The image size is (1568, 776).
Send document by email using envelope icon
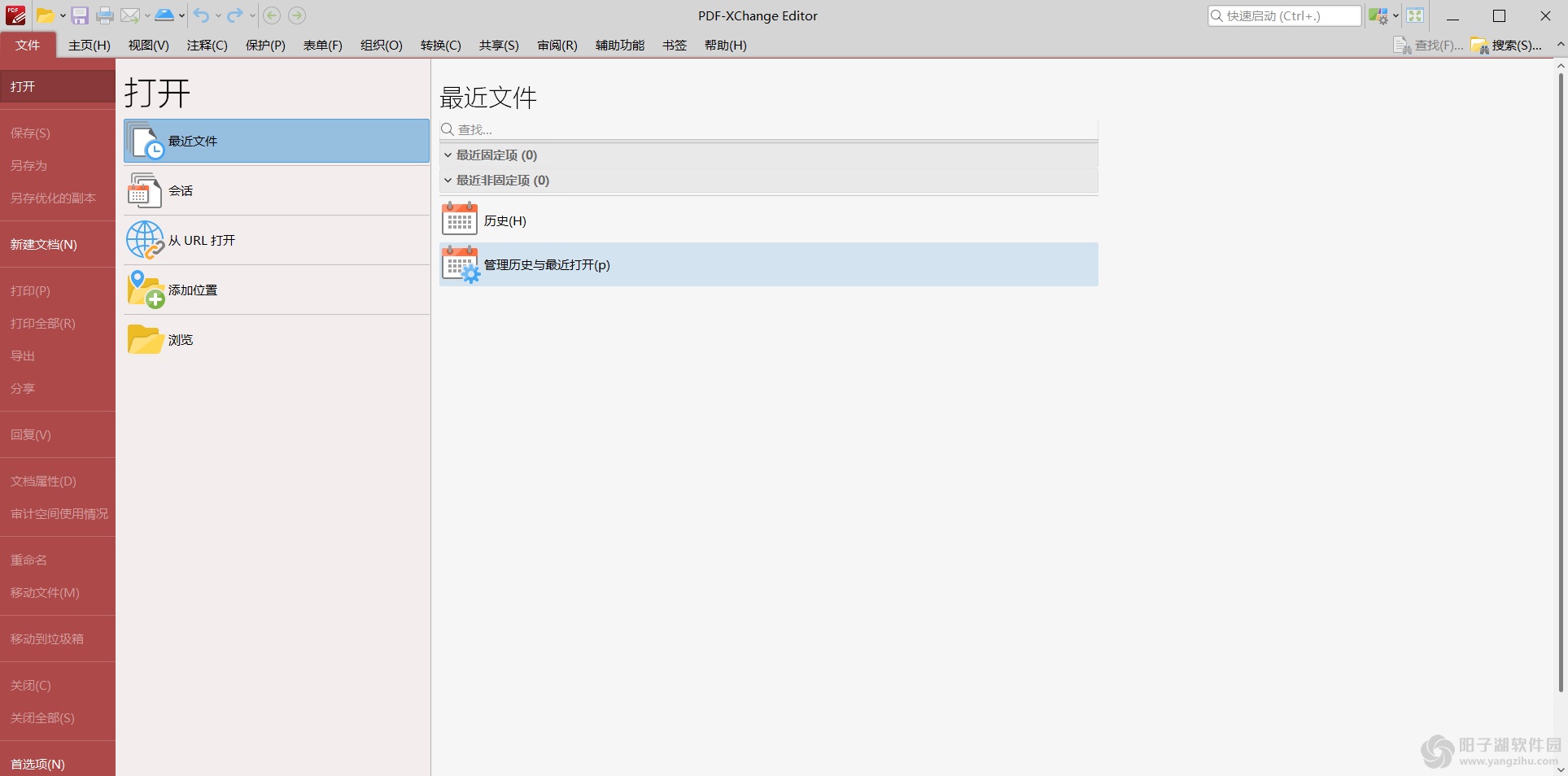click(x=130, y=15)
